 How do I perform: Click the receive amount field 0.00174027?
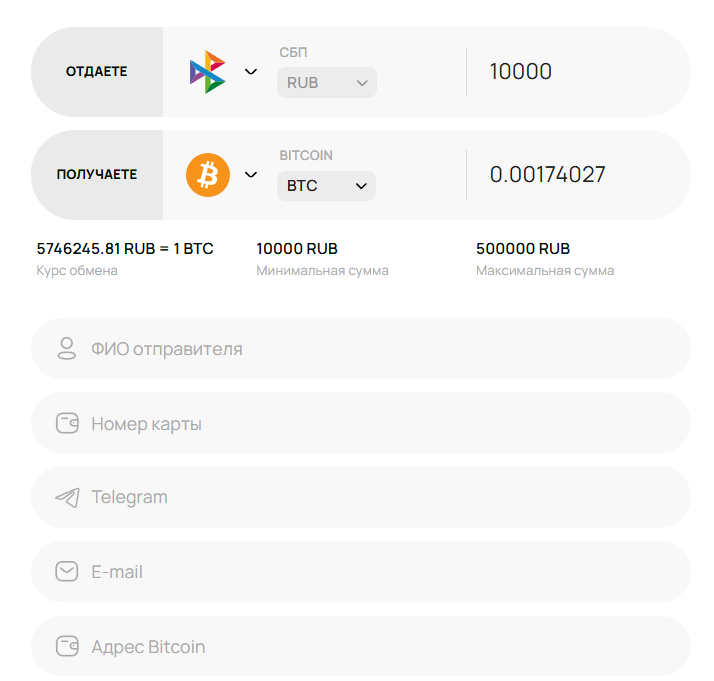click(575, 175)
